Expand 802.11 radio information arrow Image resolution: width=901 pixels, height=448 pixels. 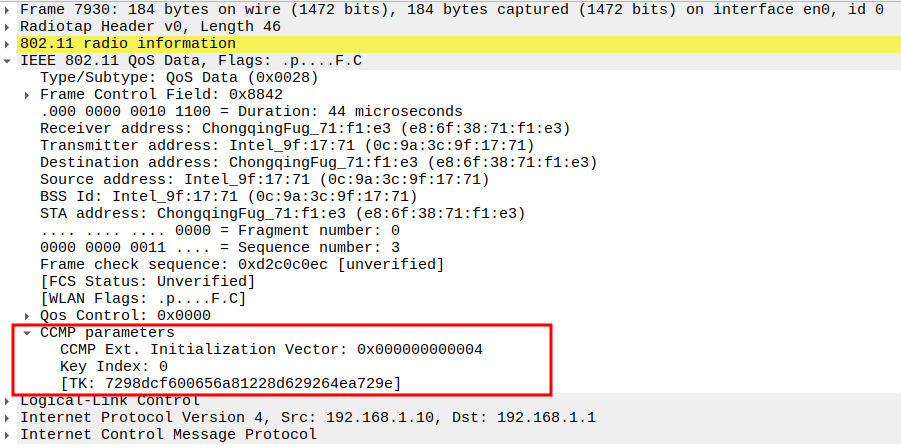tap(8, 44)
